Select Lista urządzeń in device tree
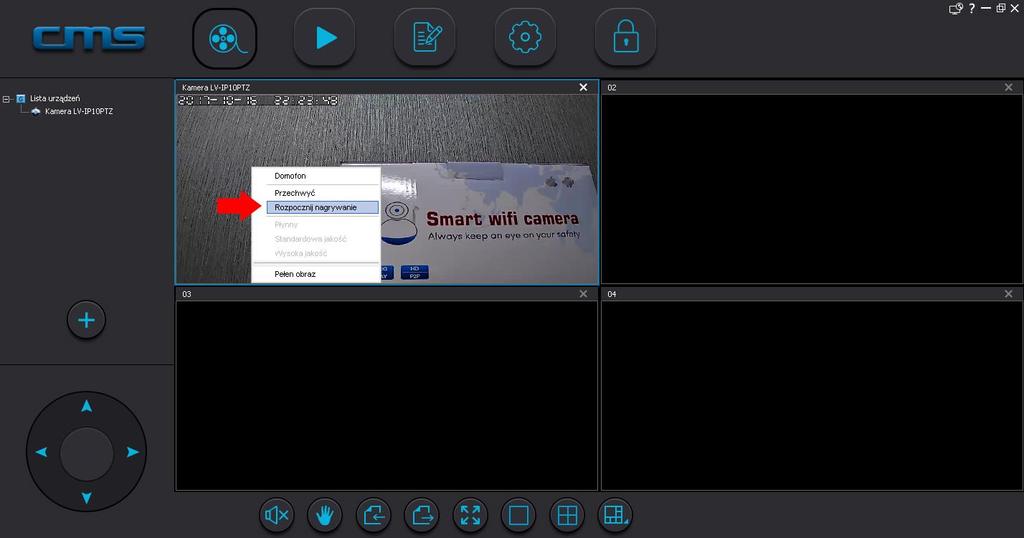 click(x=55, y=99)
